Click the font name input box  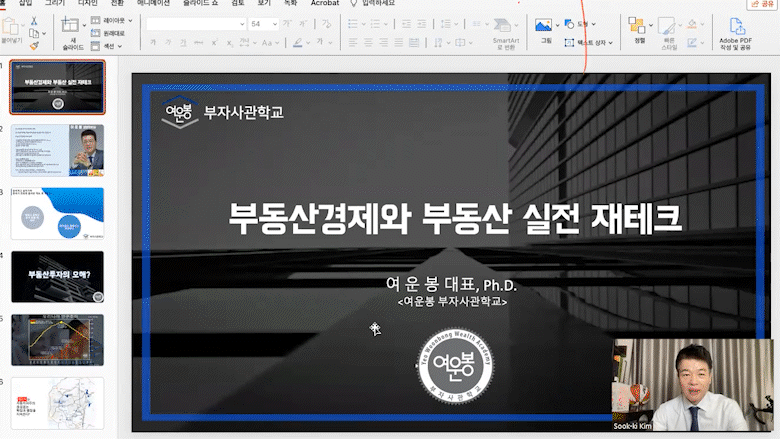point(195,23)
